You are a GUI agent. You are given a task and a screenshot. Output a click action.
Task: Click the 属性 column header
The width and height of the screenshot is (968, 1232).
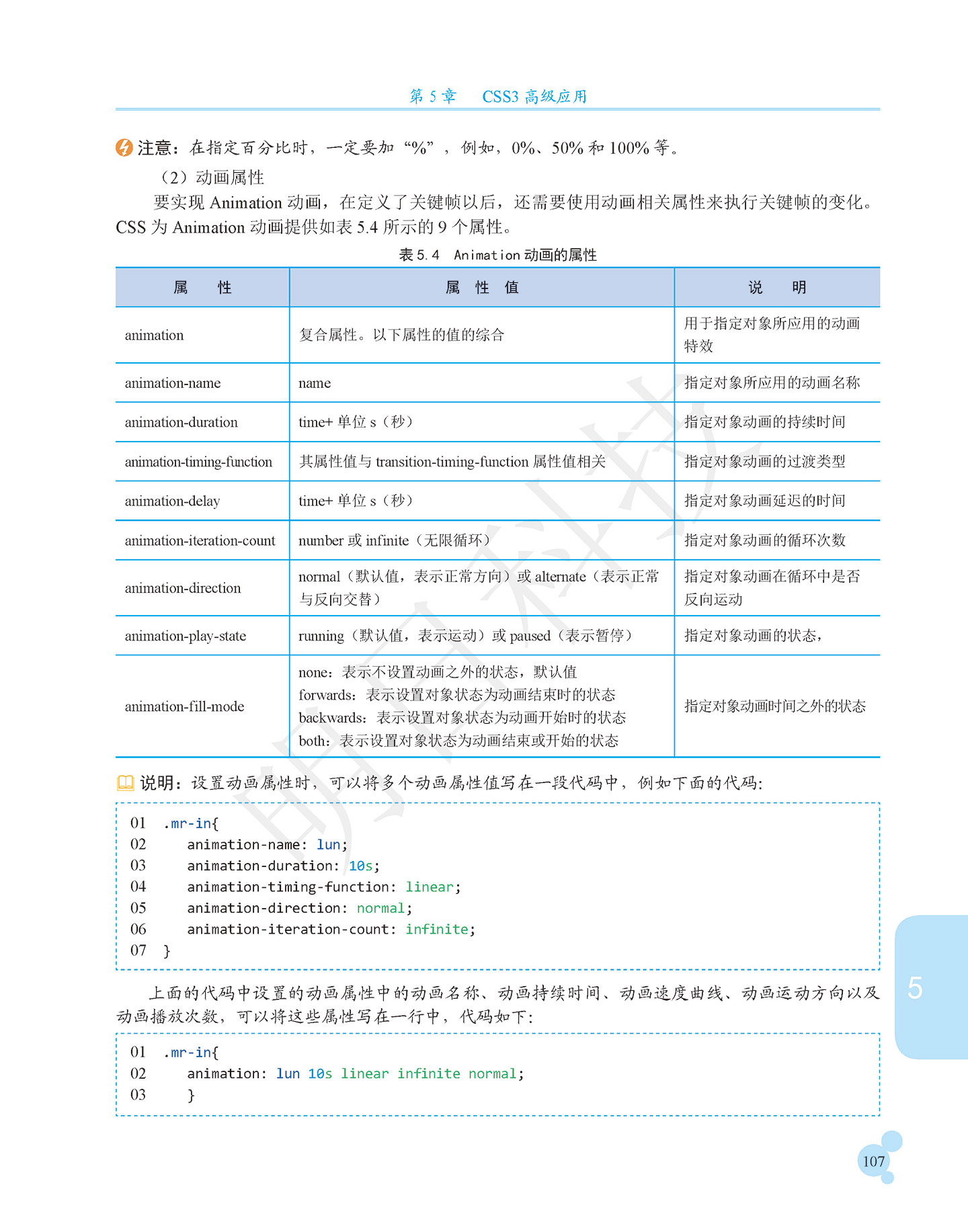coord(202,288)
